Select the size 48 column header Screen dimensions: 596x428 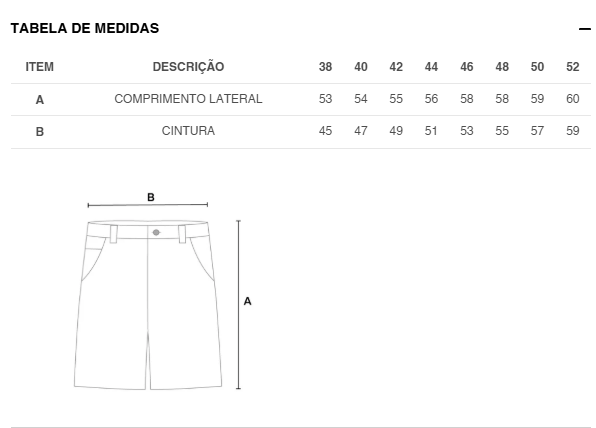click(502, 67)
